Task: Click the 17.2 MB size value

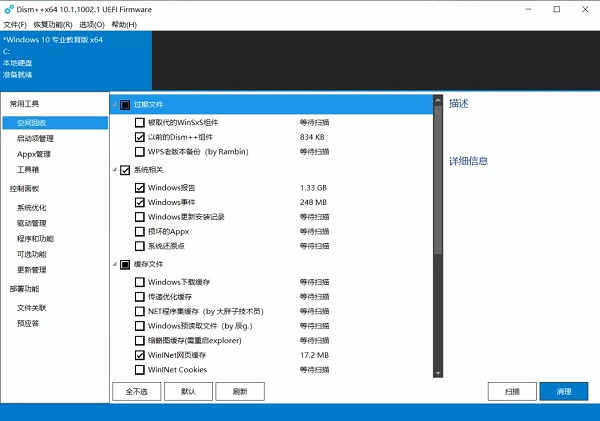Action: (314, 355)
